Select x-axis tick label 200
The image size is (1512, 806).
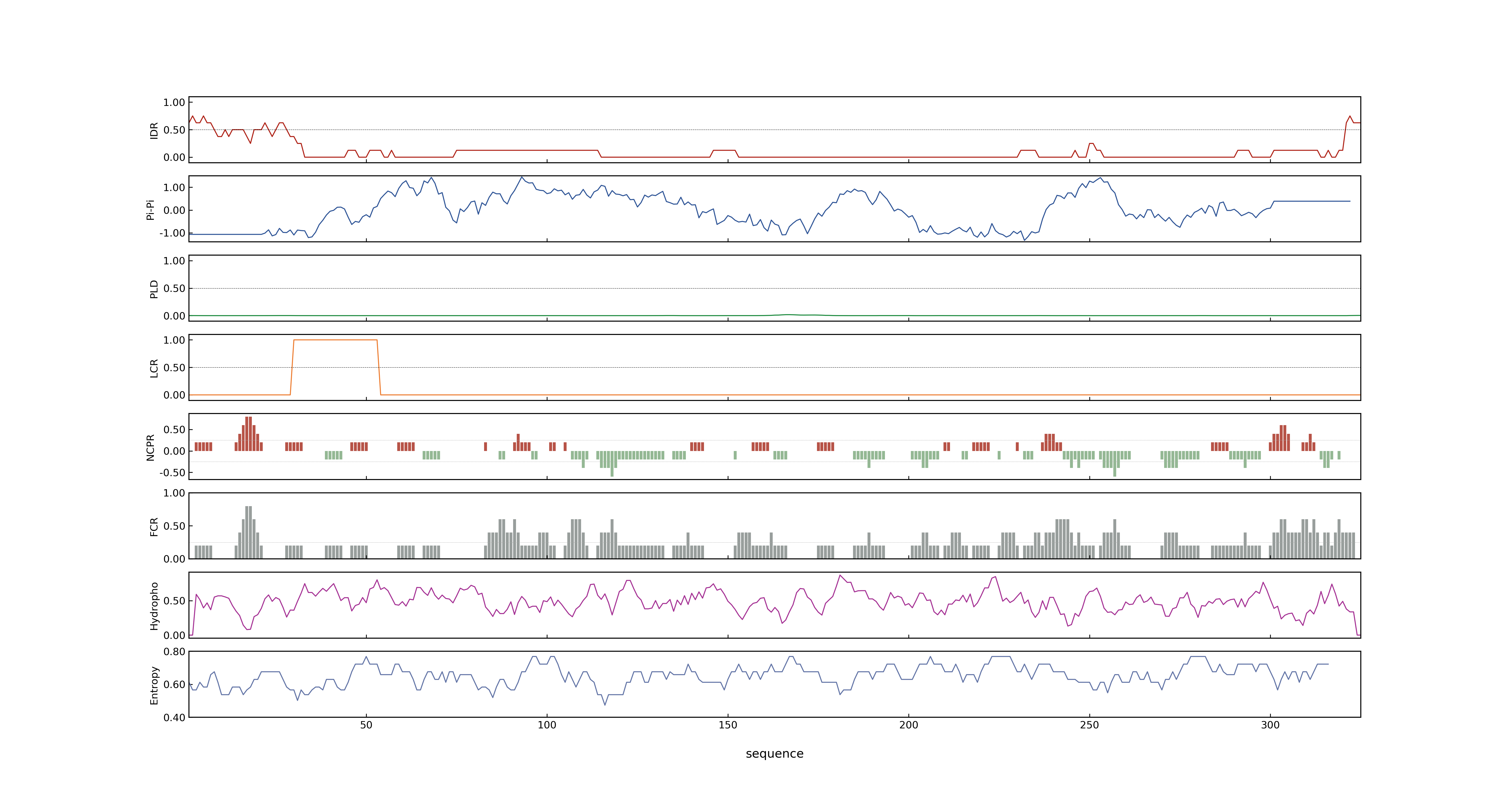[909, 725]
